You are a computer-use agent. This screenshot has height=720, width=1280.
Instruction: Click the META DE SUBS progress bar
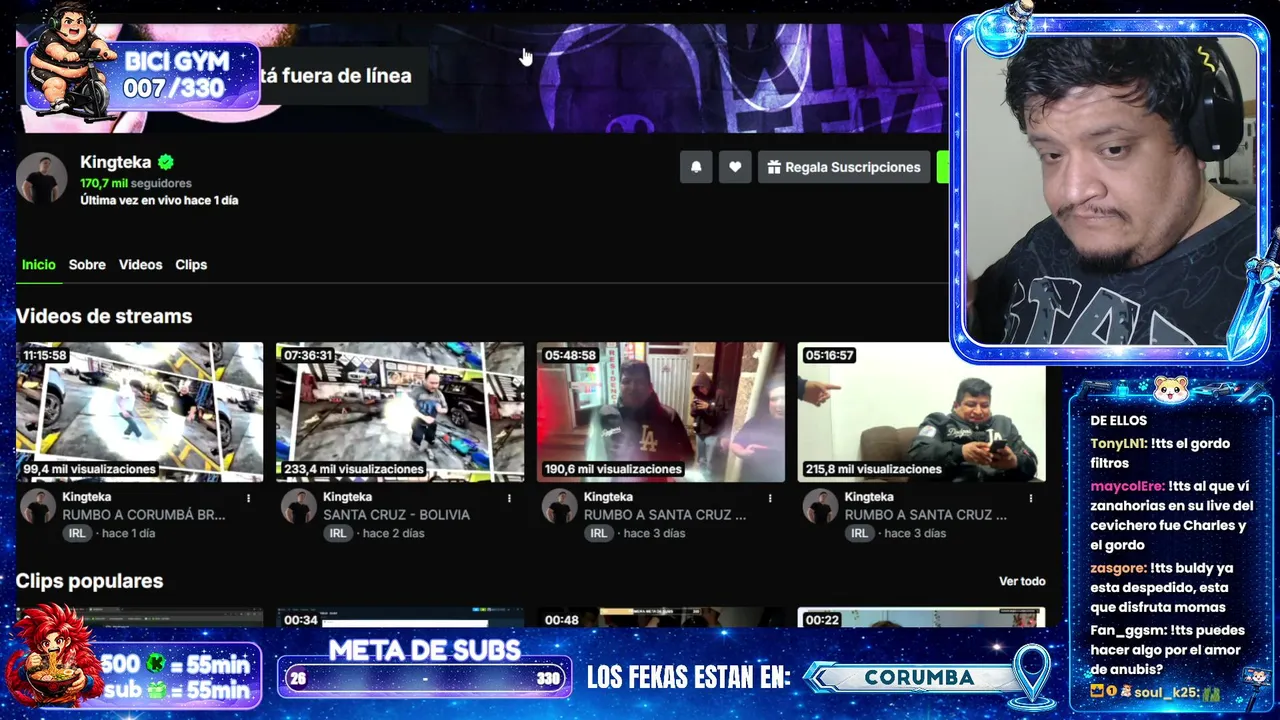tap(424, 678)
